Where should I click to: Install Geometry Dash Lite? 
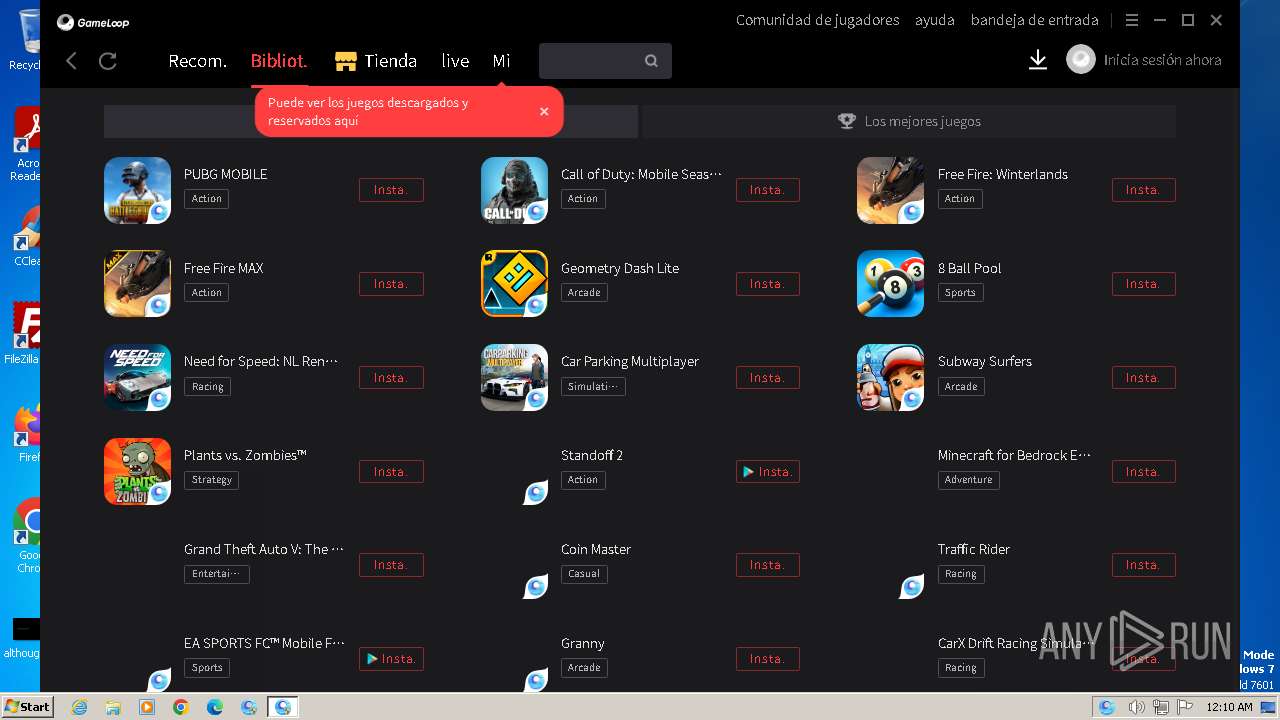(767, 284)
